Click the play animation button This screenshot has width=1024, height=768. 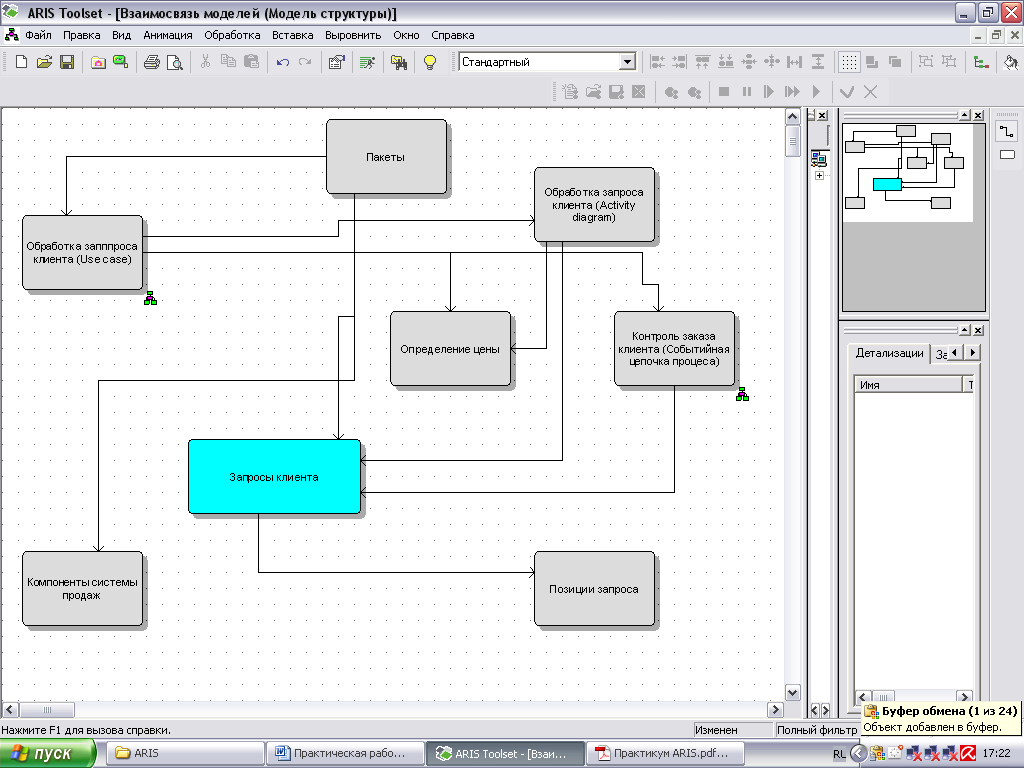pos(816,91)
